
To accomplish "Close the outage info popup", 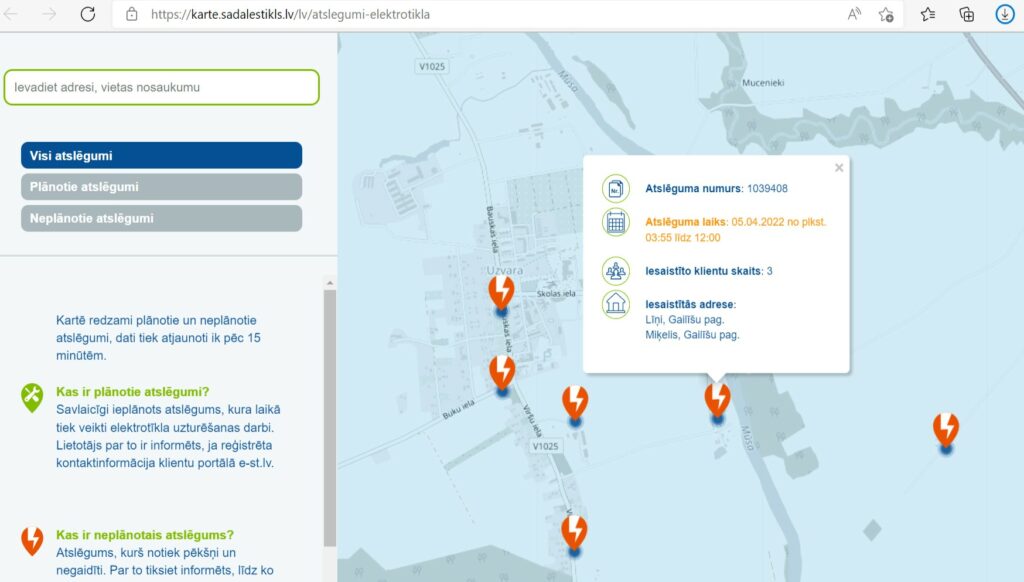I will click(x=839, y=168).
